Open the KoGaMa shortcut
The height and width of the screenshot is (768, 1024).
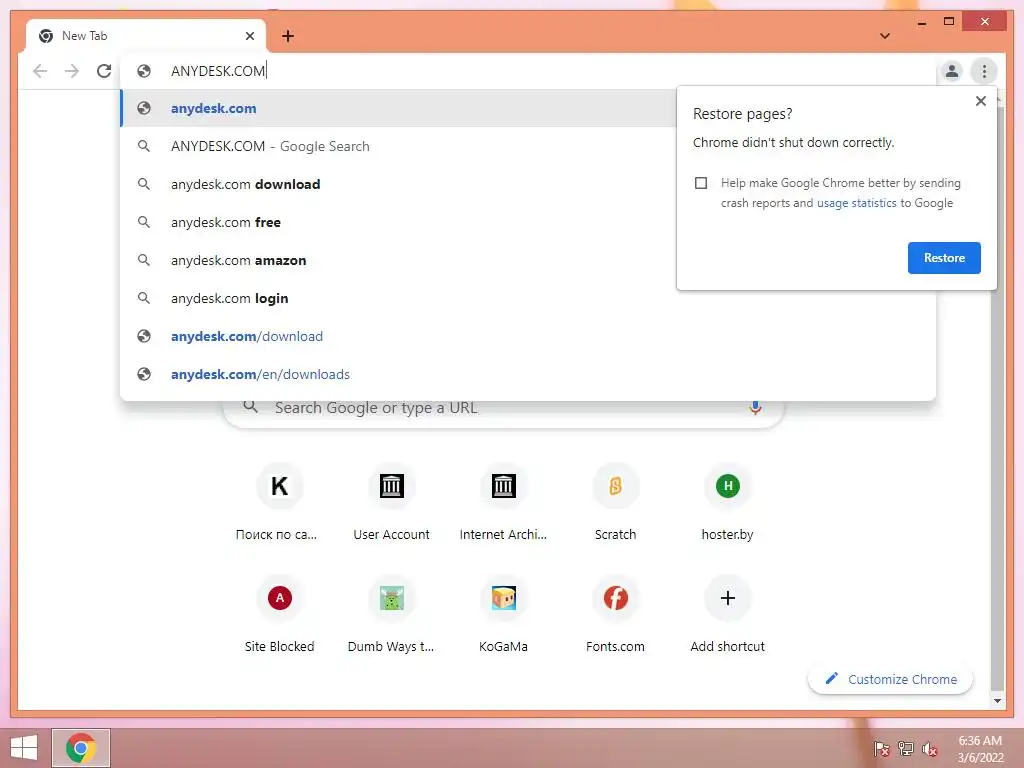(504, 615)
